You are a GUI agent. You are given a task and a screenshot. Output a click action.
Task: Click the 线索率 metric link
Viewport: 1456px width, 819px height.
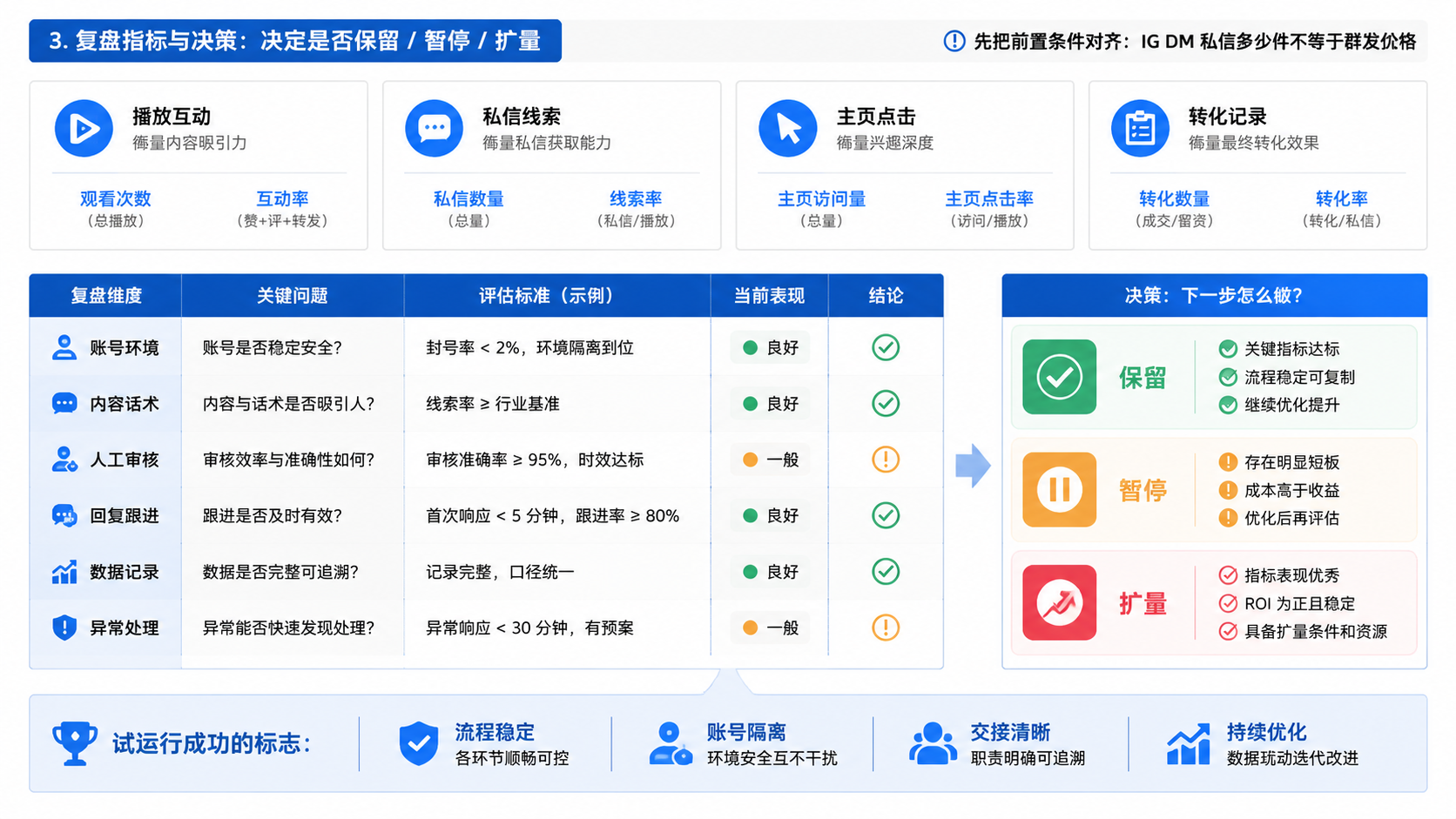tap(636, 198)
